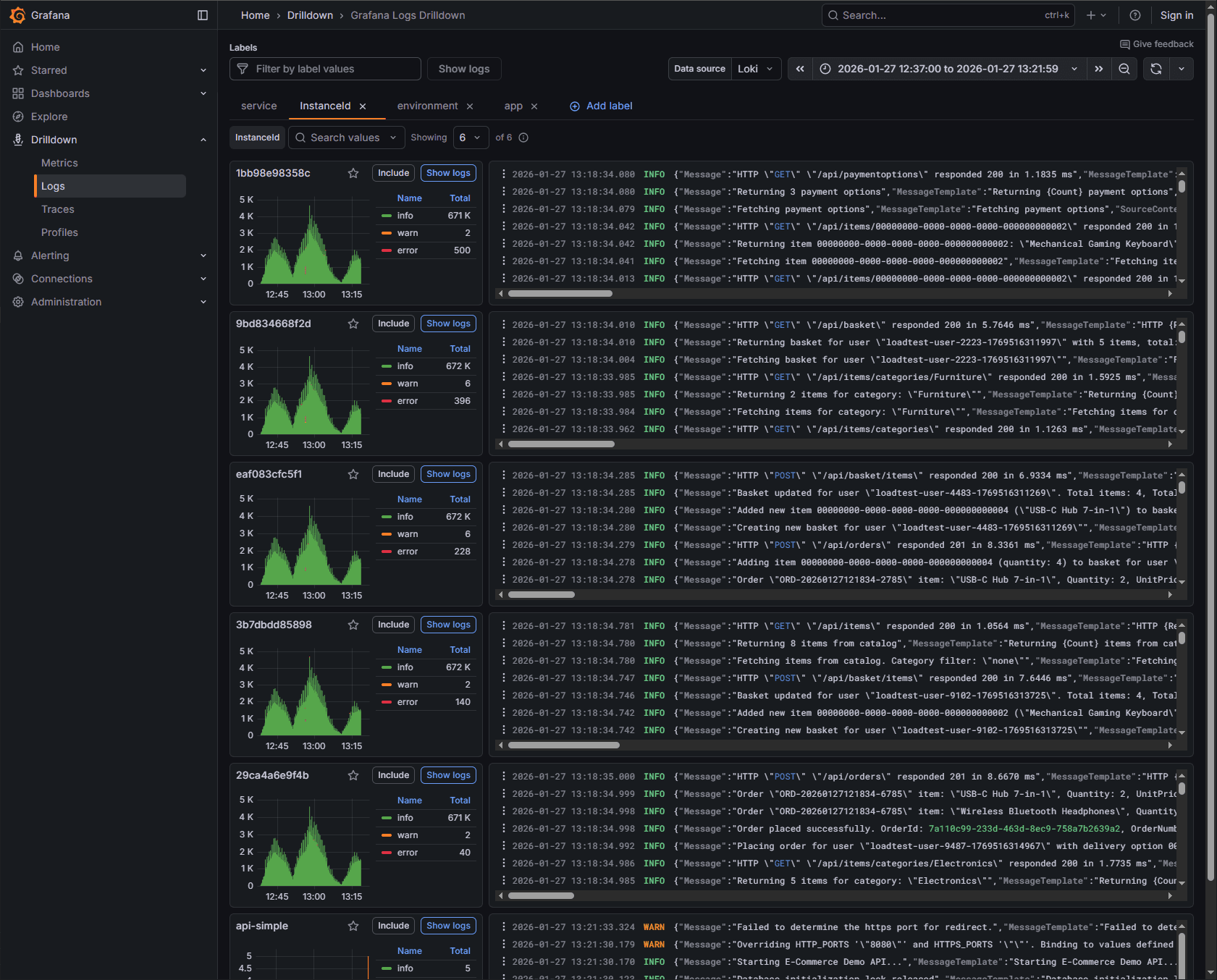
Task: Open the Showing count dropdown
Action: [471, 138]
